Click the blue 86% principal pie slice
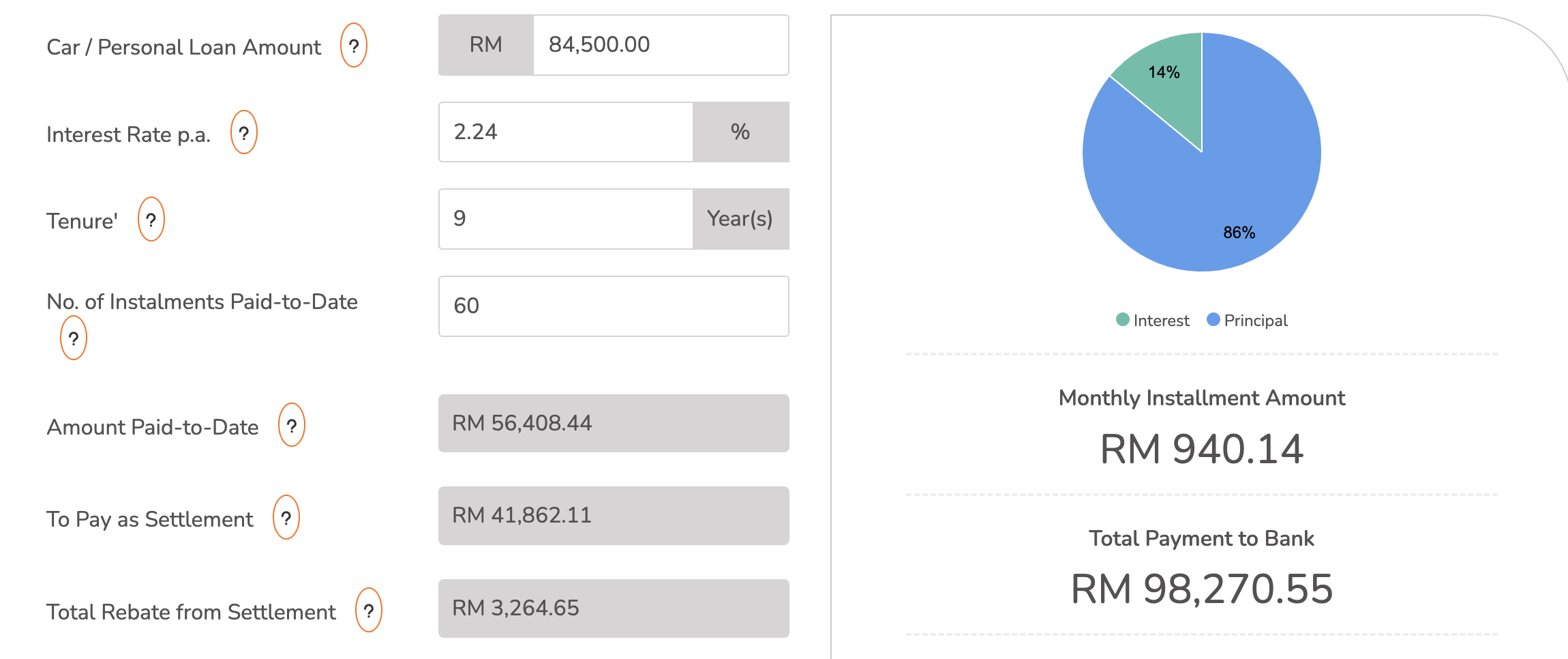1568x659 pixels. [x=1227, y=198]
